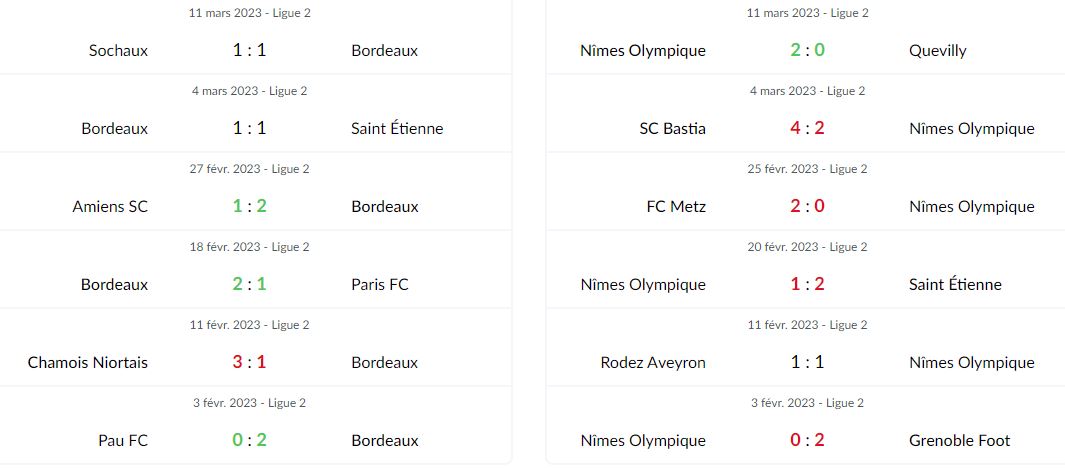The width and height of the screenshot is (1065, 468).
Task: Click the 0:2 Grenoble Foot match score
Action: [x=807, y=441]
